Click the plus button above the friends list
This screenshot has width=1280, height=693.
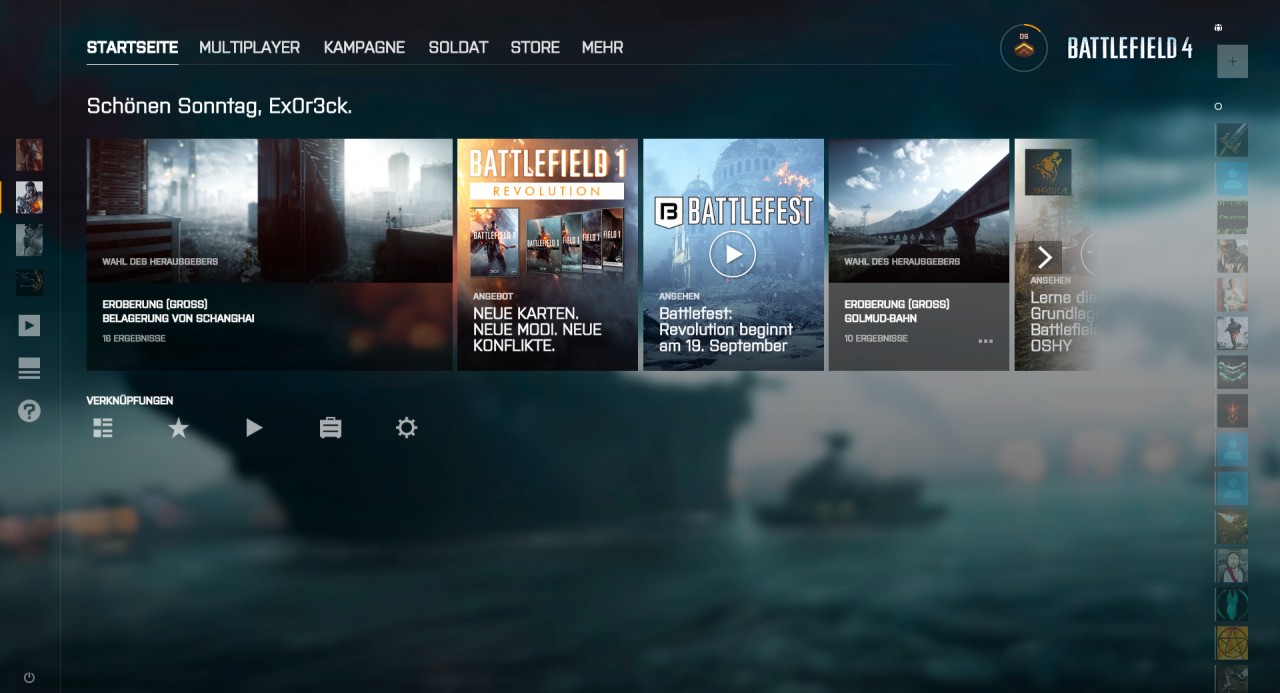coord(1232,61)
